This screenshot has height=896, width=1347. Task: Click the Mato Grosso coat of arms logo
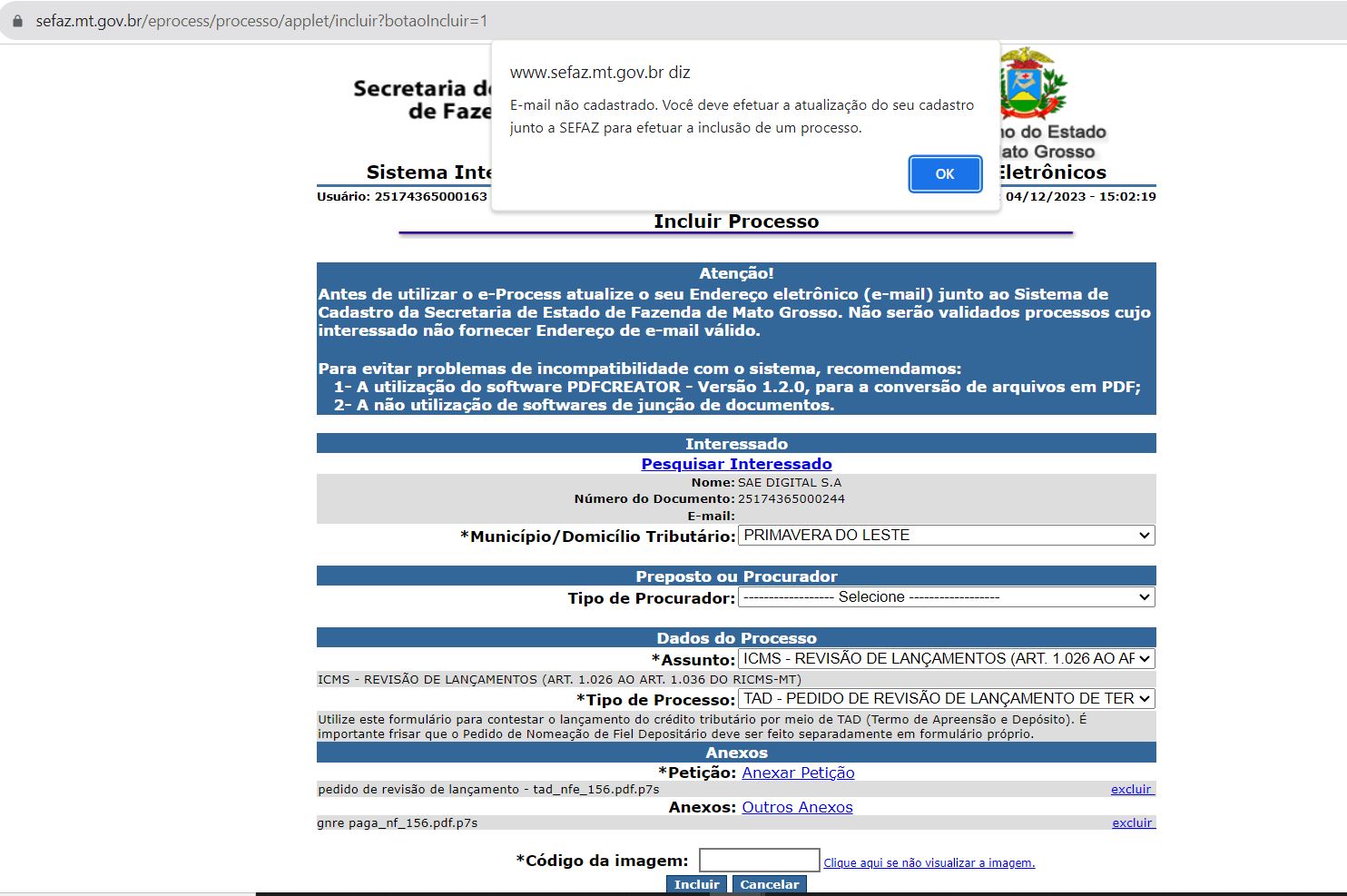point(1033,84)
